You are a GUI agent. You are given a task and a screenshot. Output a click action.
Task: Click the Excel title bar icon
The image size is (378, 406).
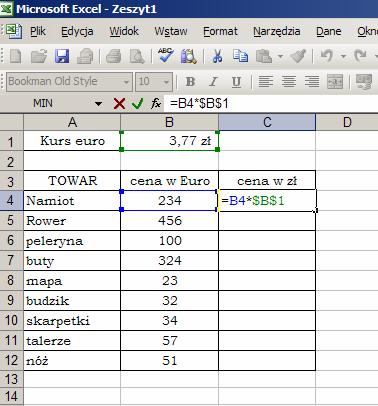6,8
